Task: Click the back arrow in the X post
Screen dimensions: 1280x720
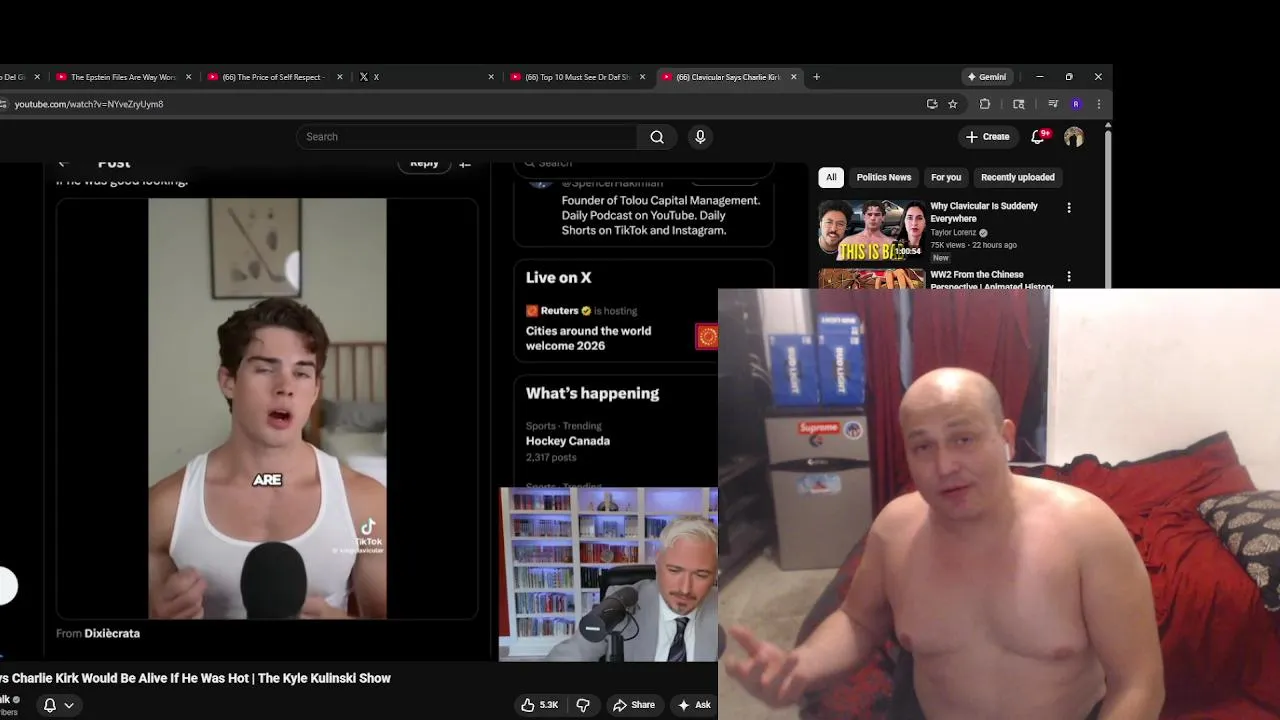Action: tap(63, 164)
